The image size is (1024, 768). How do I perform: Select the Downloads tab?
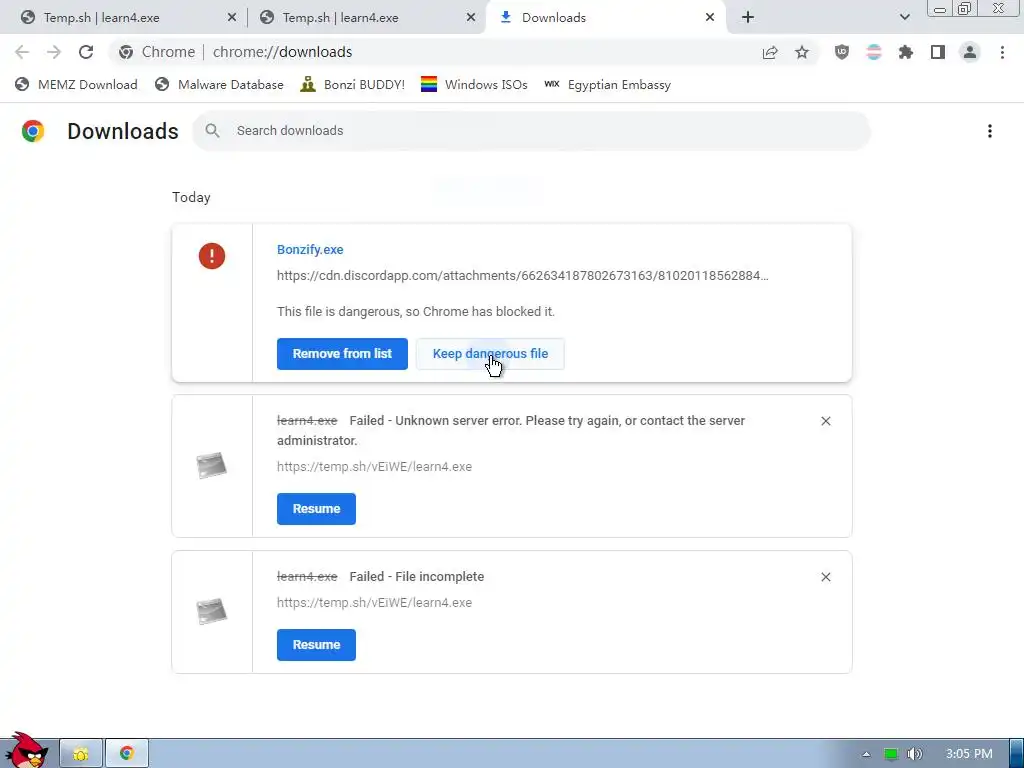[x=607, y=18]
